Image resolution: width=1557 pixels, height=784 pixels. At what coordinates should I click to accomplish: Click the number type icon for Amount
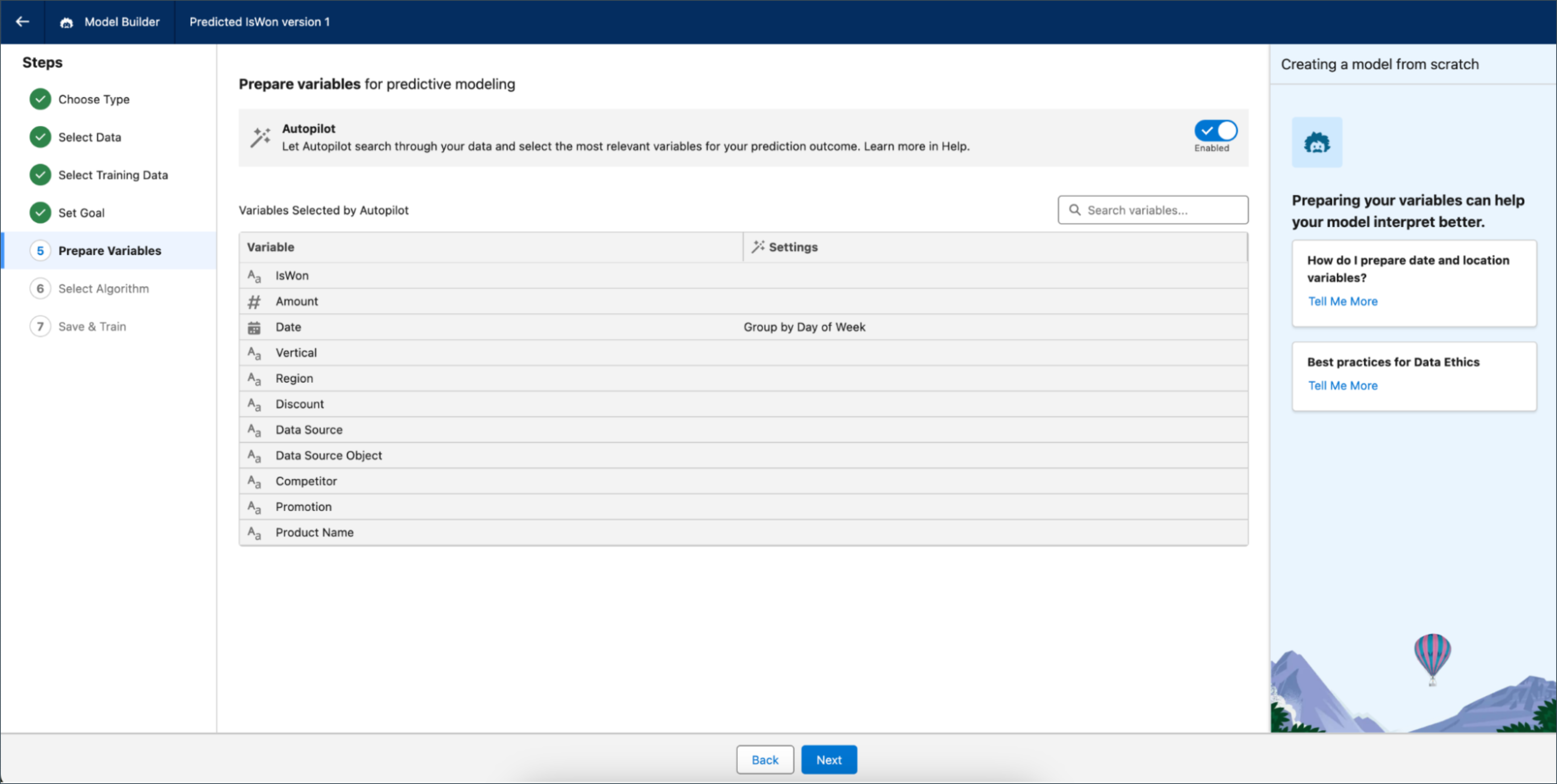pyautogui.click(x=254, y=302)
